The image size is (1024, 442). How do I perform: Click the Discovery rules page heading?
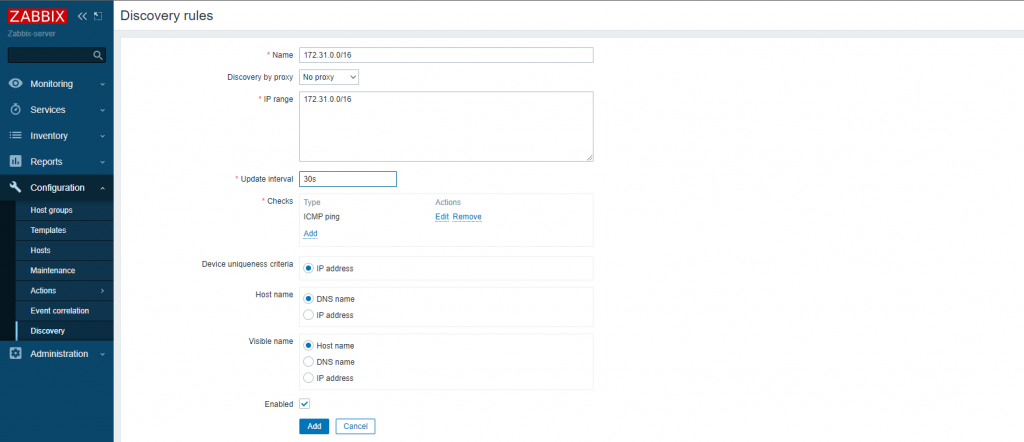167,16
